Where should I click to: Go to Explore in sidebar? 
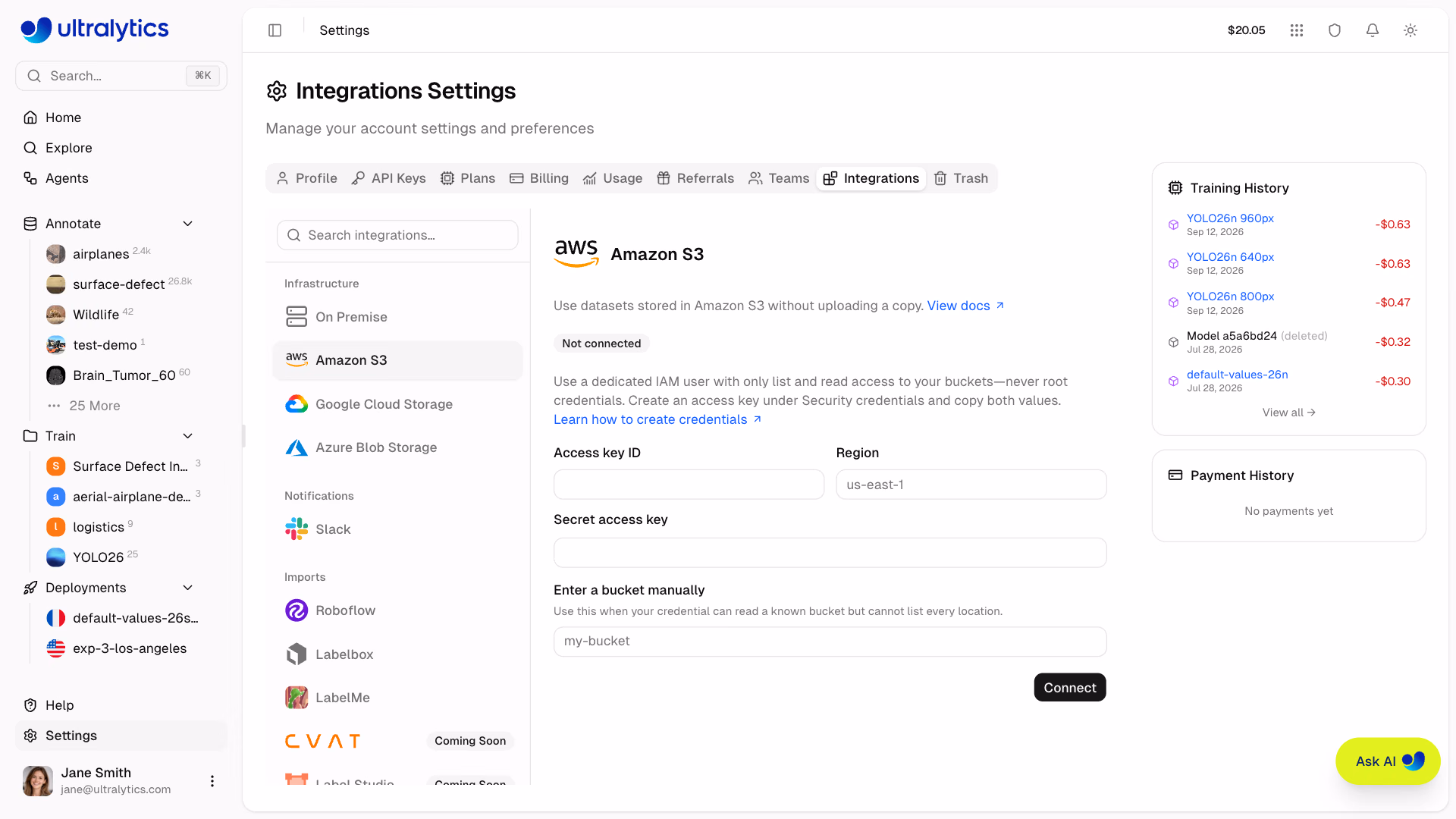[121, 148]
